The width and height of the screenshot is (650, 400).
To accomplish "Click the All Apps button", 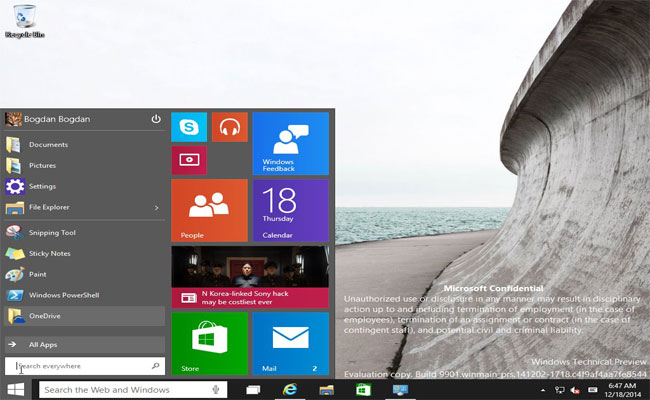I will [x=85, y=344].
